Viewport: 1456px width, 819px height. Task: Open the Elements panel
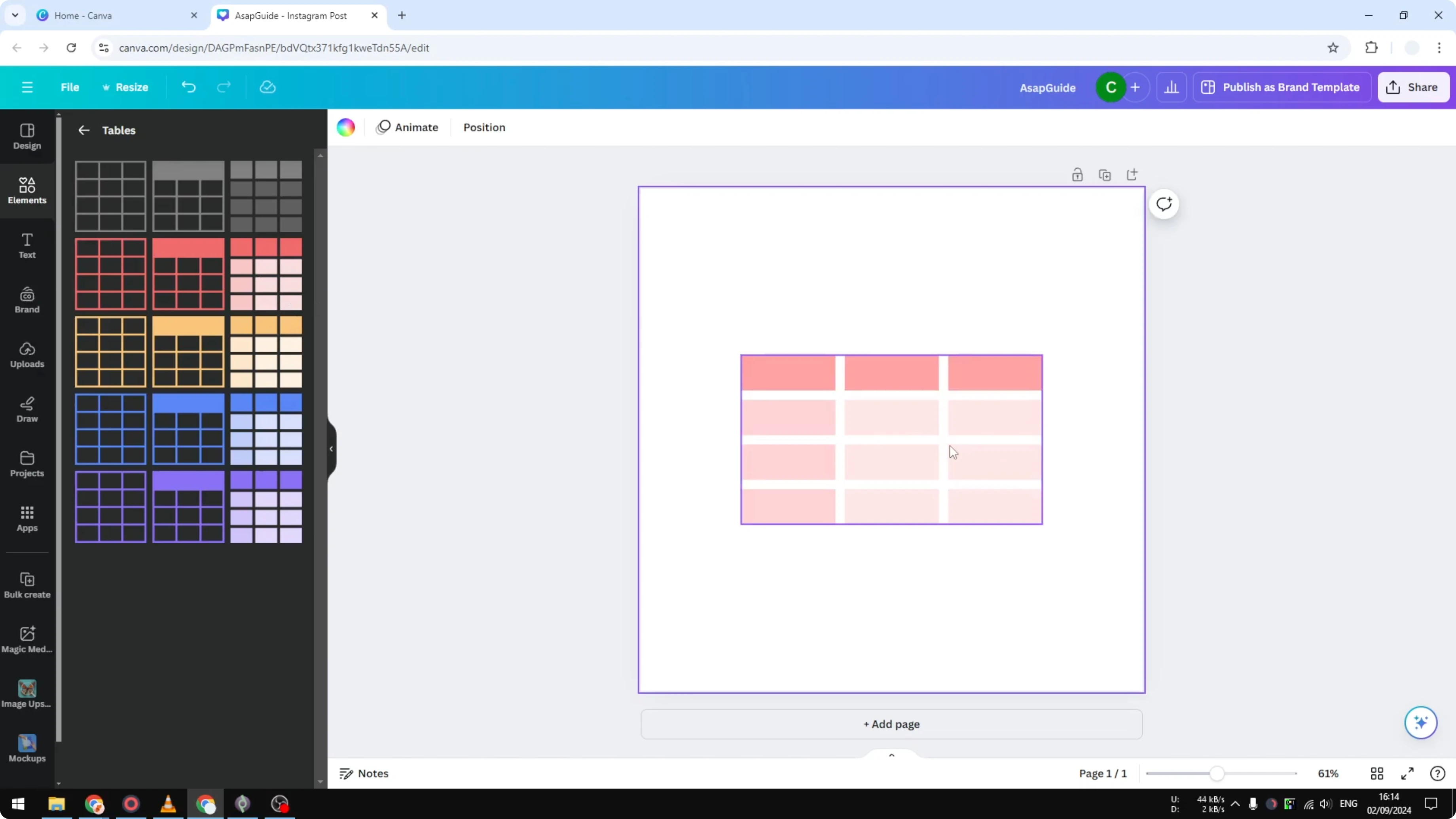[27, 191]
